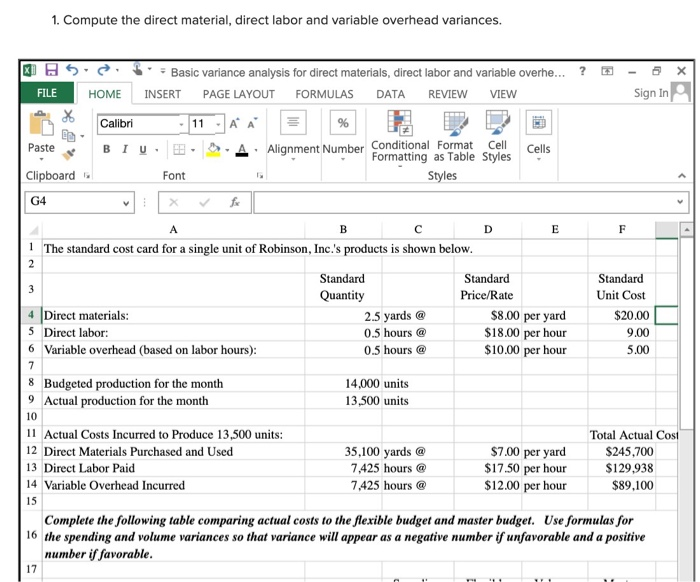This screenshot has height=582, width=700.
Task: Select the Format Painter brush icon
Action: (x=69, y=154)
